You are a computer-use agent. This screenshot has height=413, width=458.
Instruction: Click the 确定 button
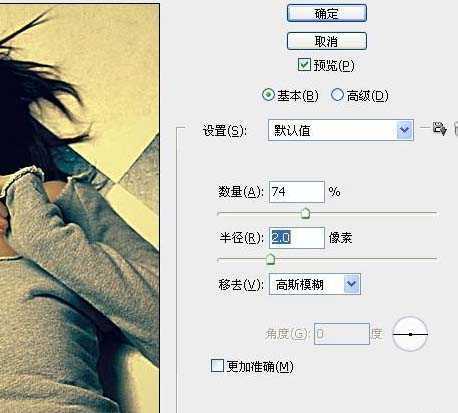[327, 13]
